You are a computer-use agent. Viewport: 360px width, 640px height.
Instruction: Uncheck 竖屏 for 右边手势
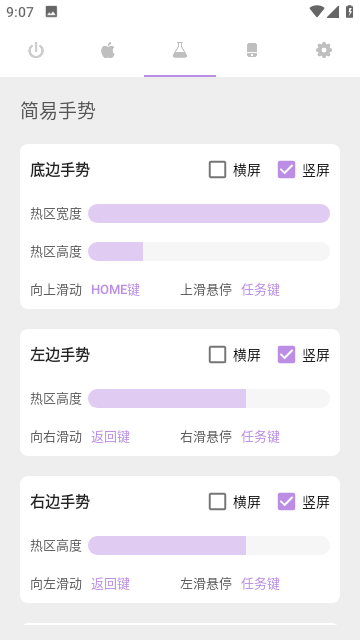coord(287,502)
